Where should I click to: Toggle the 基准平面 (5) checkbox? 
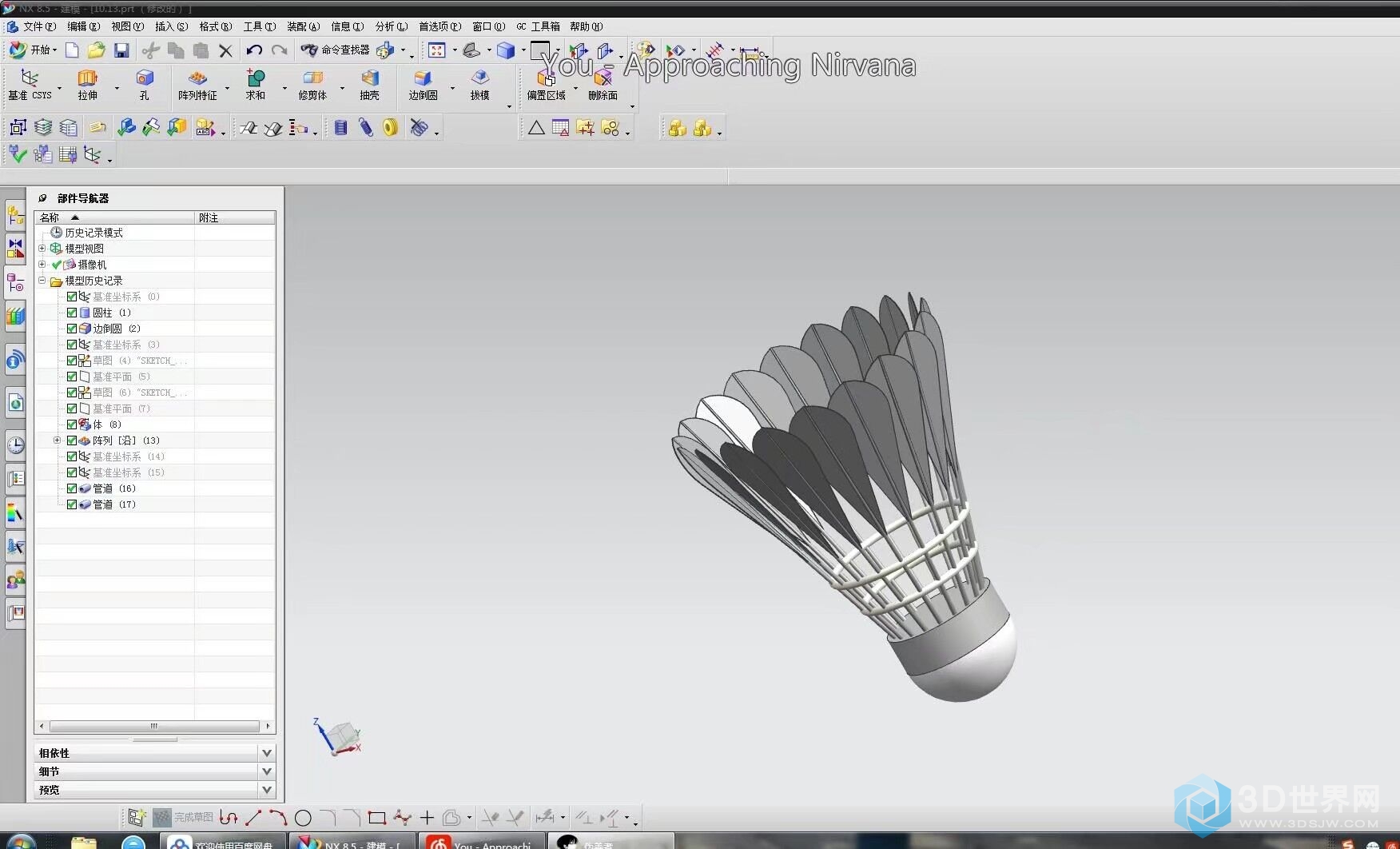click(x=72, y=377)
